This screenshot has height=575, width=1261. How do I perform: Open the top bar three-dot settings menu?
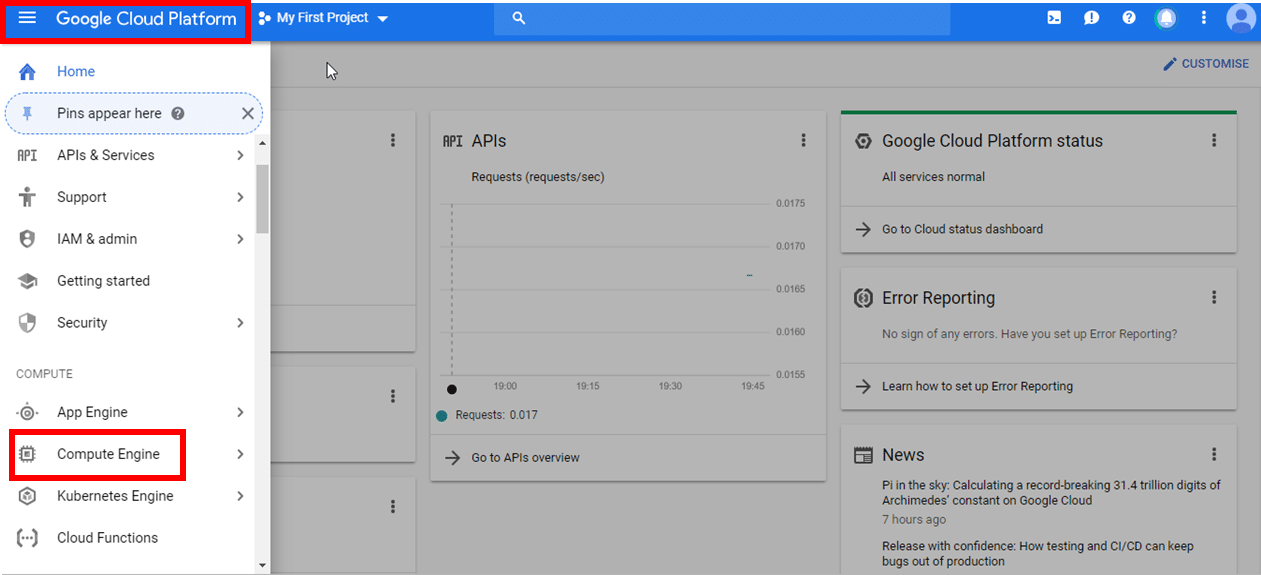click(x=1204, y=18)
